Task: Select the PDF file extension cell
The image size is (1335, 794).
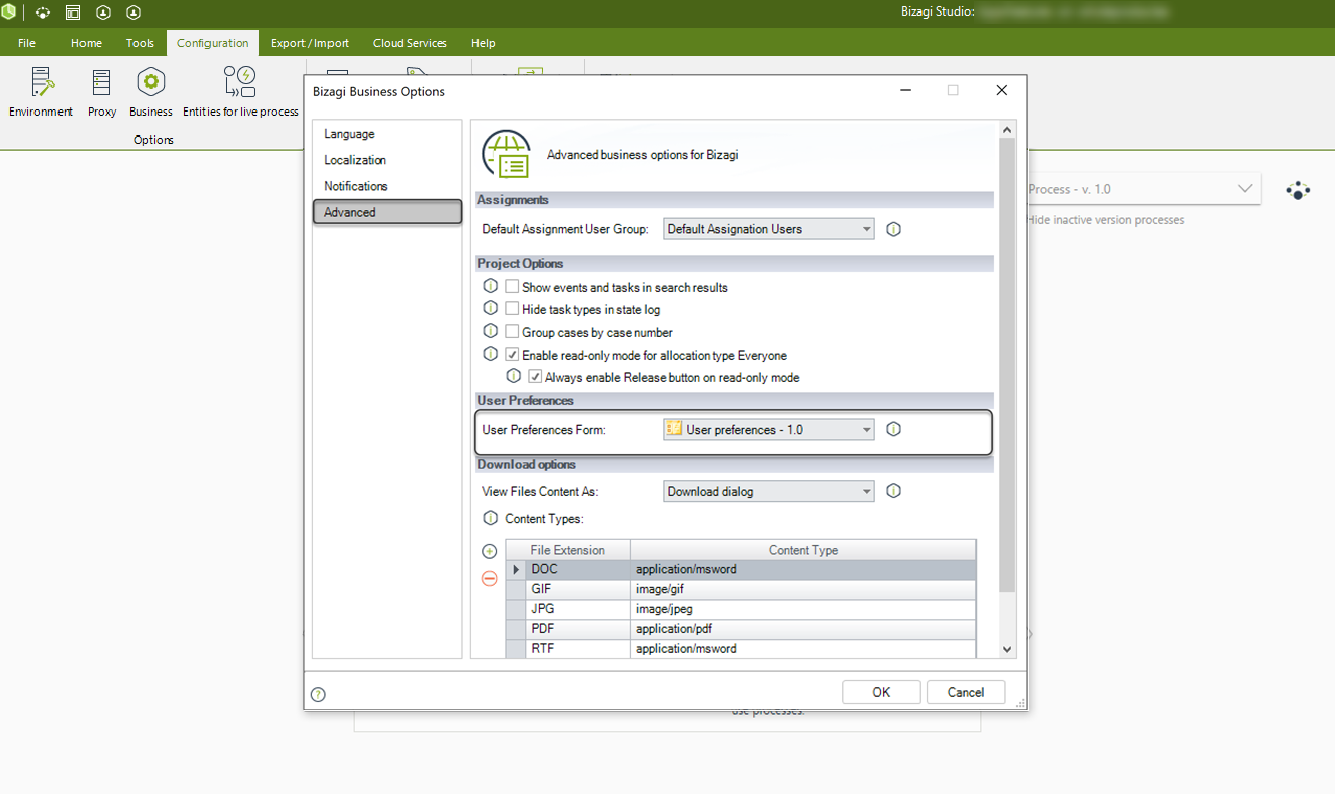Action: 579,629
